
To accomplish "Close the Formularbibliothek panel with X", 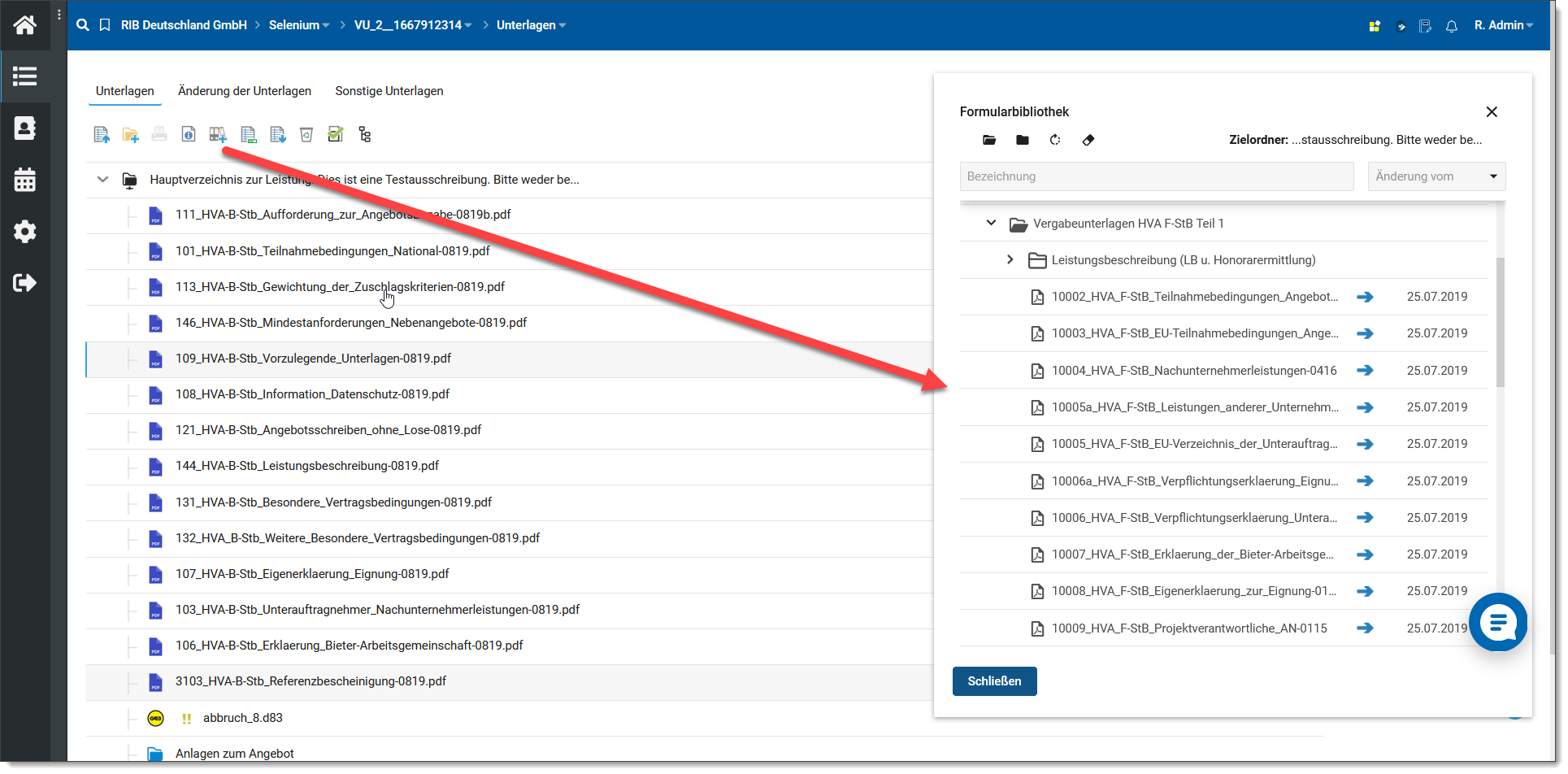I will [1492, 112].
